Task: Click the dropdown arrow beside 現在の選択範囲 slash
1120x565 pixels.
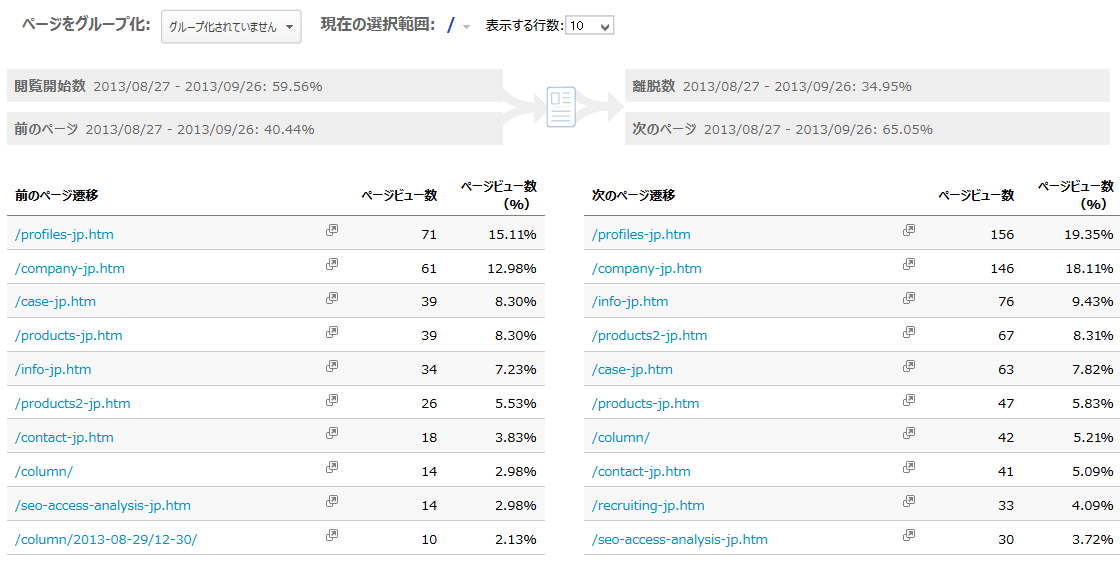Action: pyautogui.click(x=466, y=27)
